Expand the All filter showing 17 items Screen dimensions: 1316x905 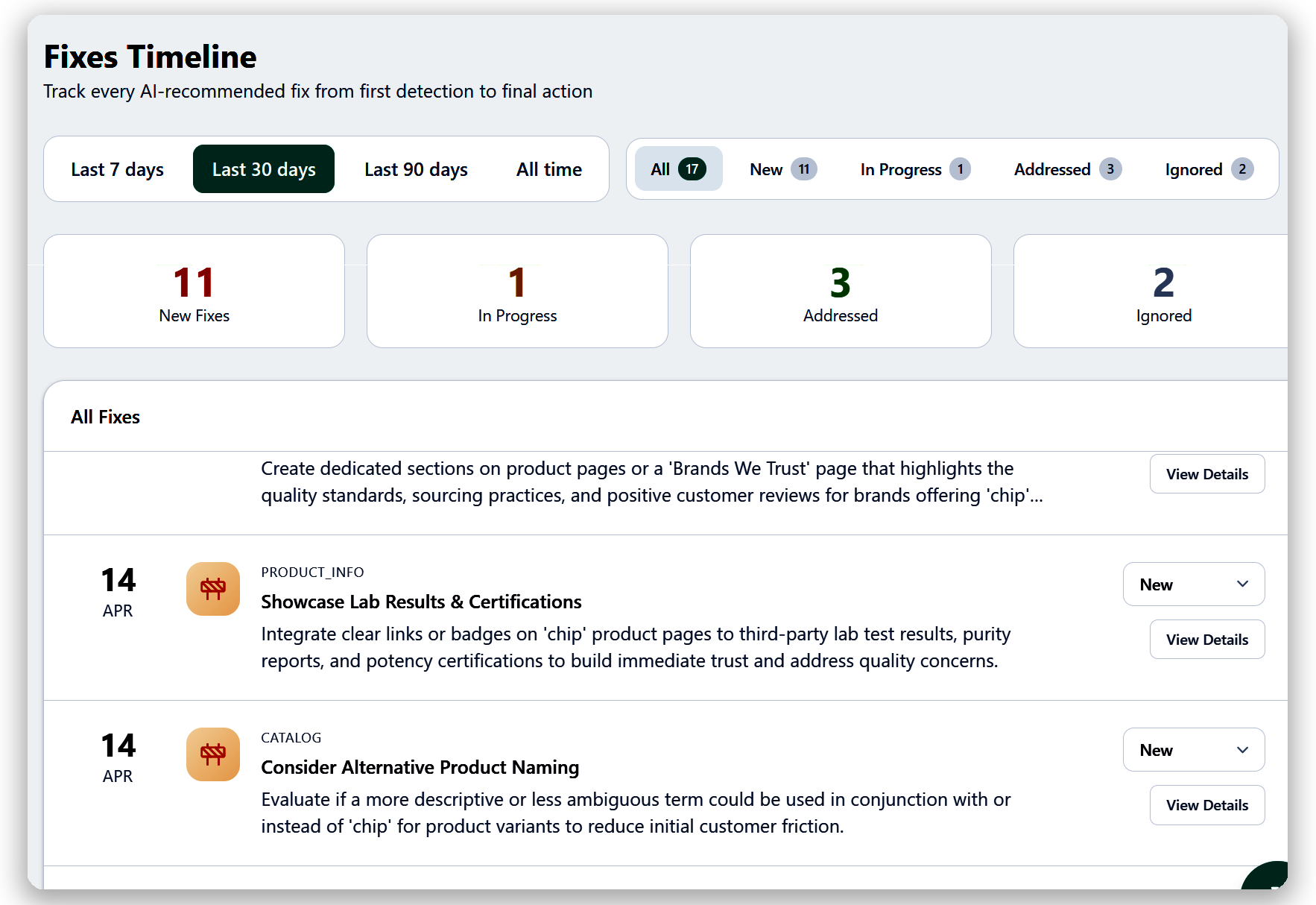click(678, 169)
